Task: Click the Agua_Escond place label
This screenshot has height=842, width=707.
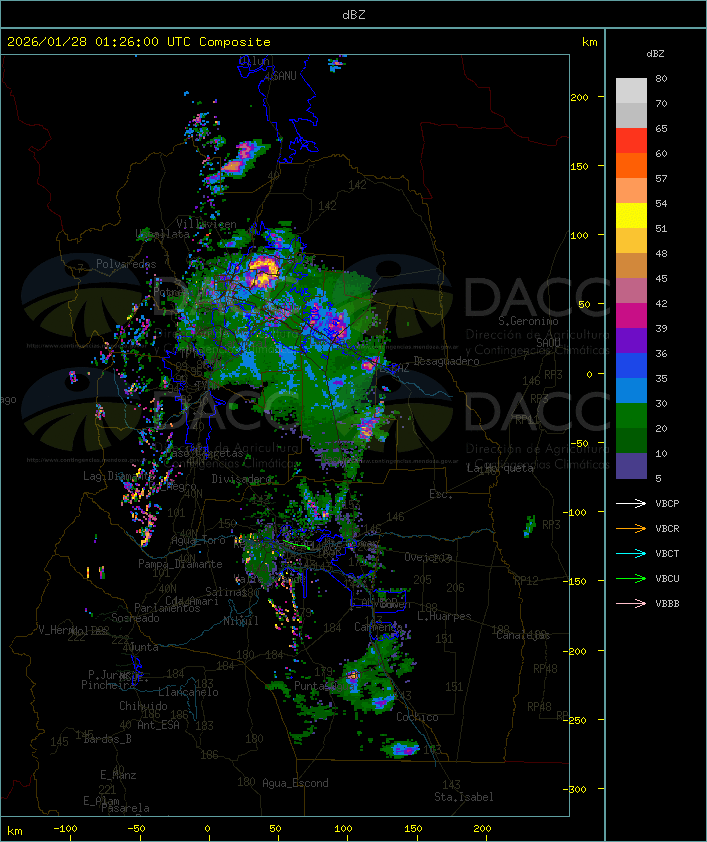Action: click(x=295, y=783)
